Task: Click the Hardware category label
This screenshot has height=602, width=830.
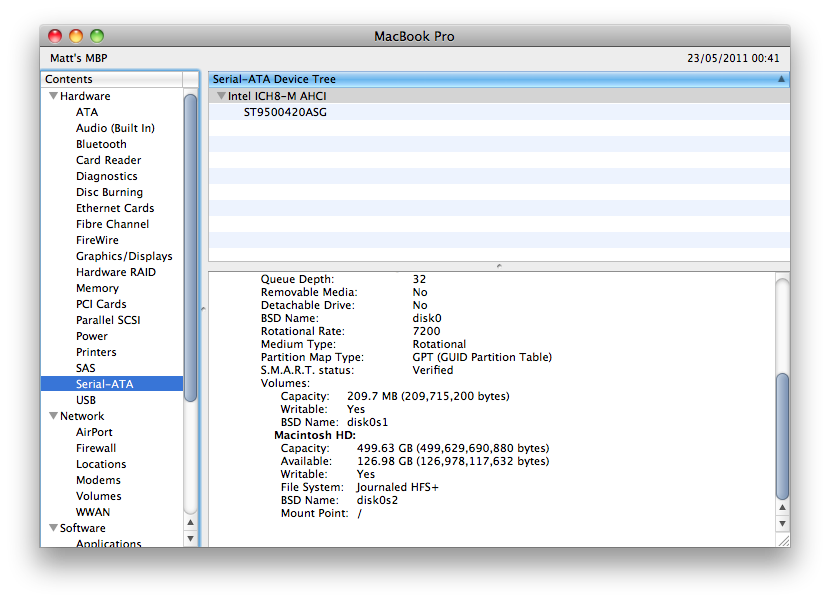Action: click(85, 96)
